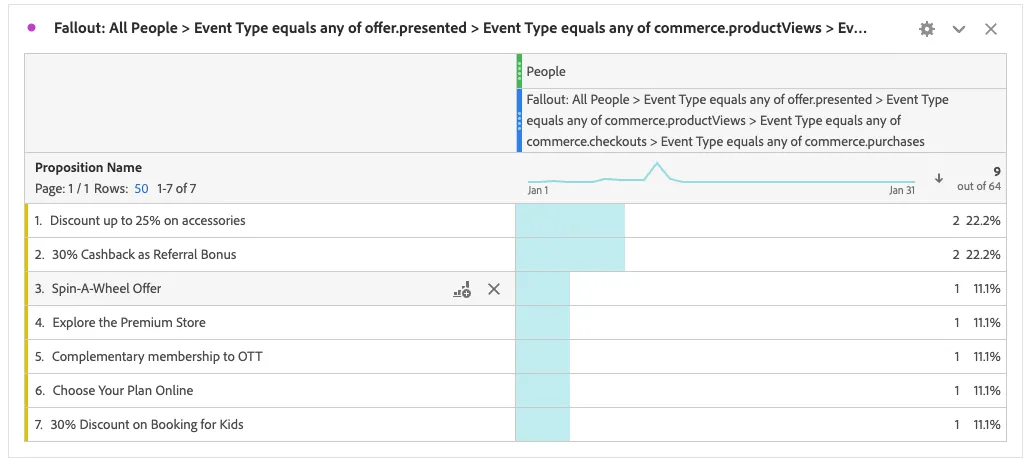Open the panel settings gear icon
This screenshot has width=1030, height=464.
[927, 29]
